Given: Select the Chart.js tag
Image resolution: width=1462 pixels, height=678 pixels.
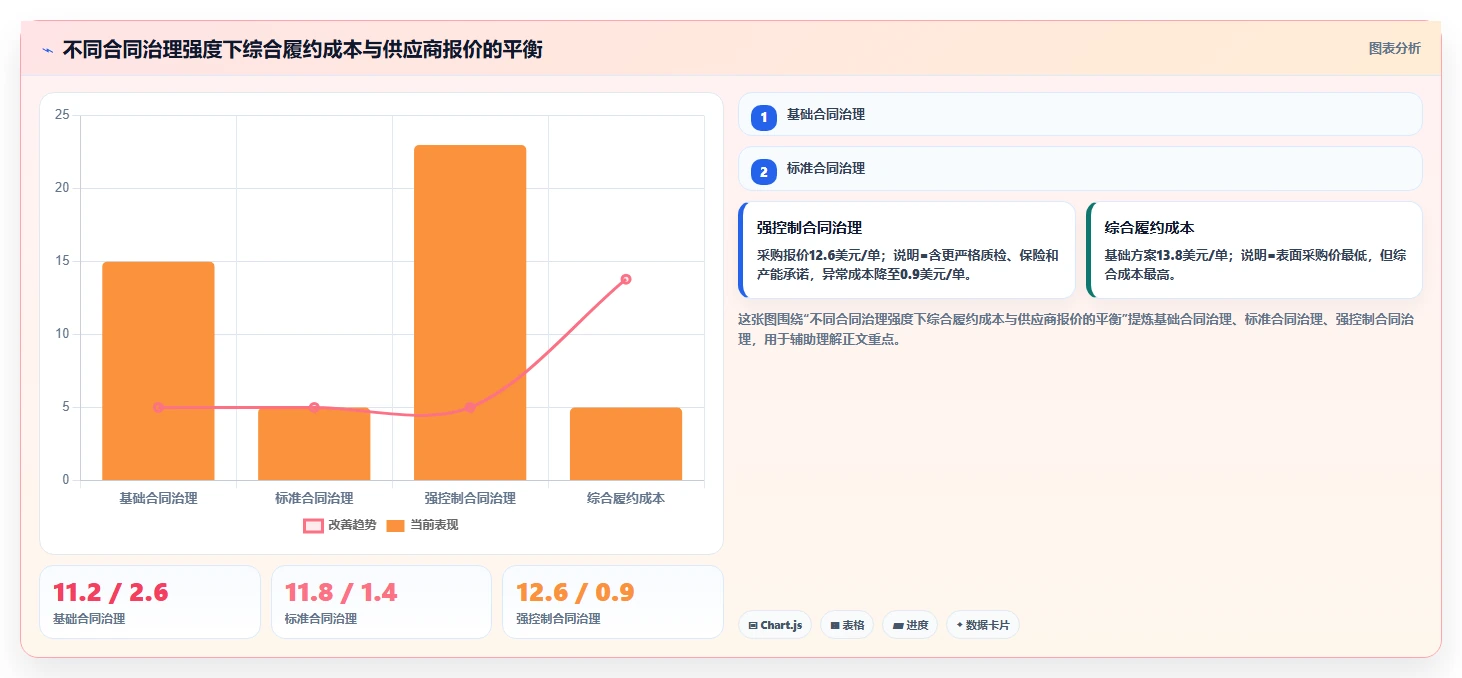Looking at the screenshot, I should tap(775, 625).
